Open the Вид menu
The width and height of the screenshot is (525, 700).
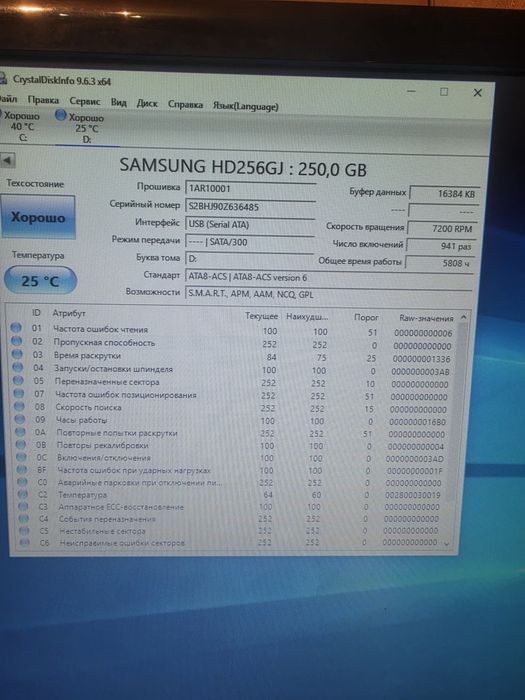tap(118, 102)
